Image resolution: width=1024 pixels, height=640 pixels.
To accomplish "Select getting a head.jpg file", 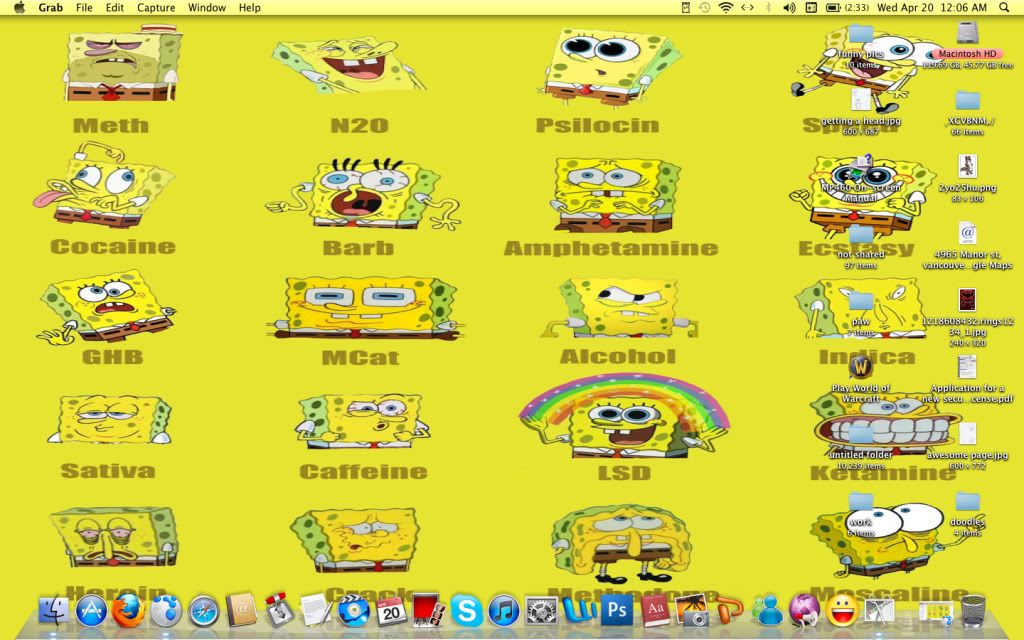I will point(861,100).
